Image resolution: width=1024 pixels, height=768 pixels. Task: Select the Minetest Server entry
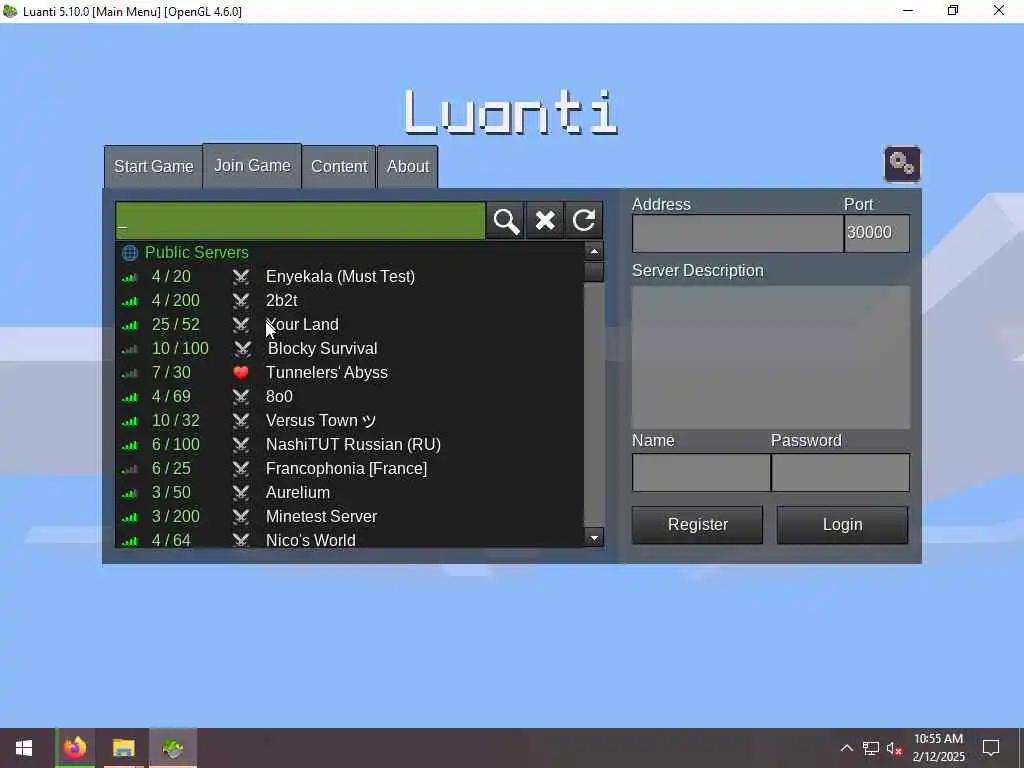(x=350, y=517)
